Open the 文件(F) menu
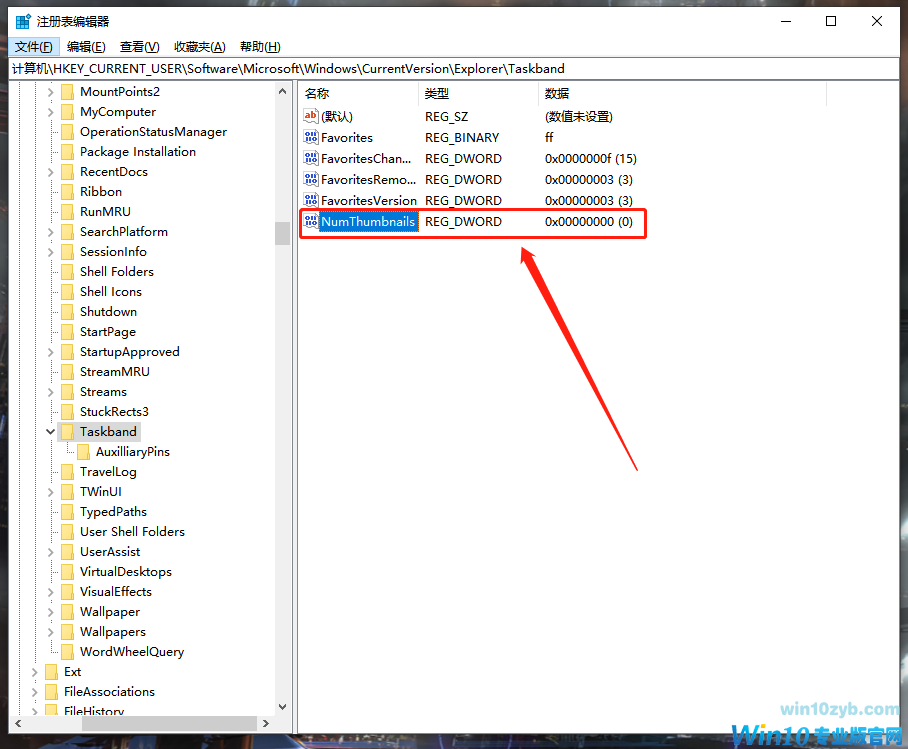The width and height of the screenshot is (908, 749). tap(34, 47)
